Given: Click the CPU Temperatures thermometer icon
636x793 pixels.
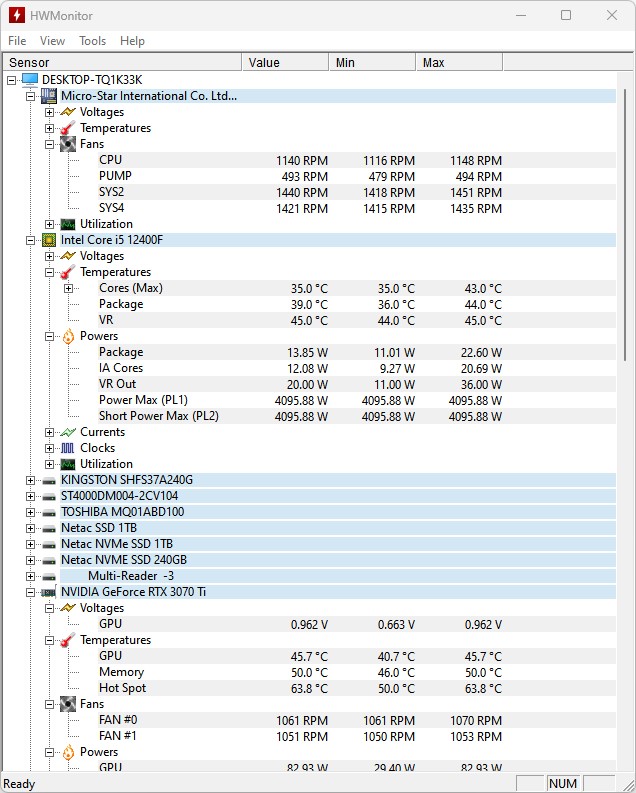Looking at the screenshot, I should coord(68,272).
